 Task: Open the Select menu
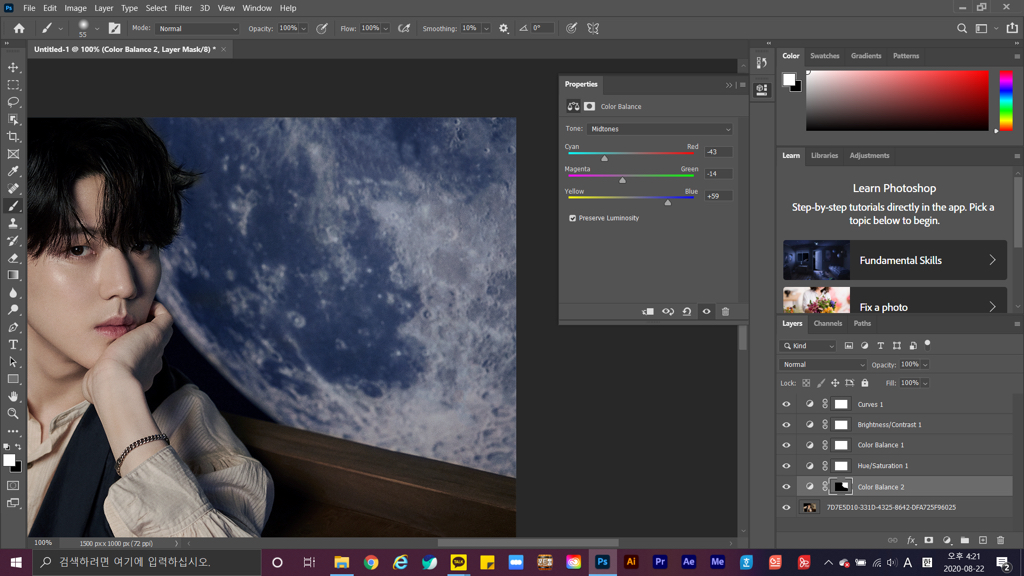[x=156, y=8]
